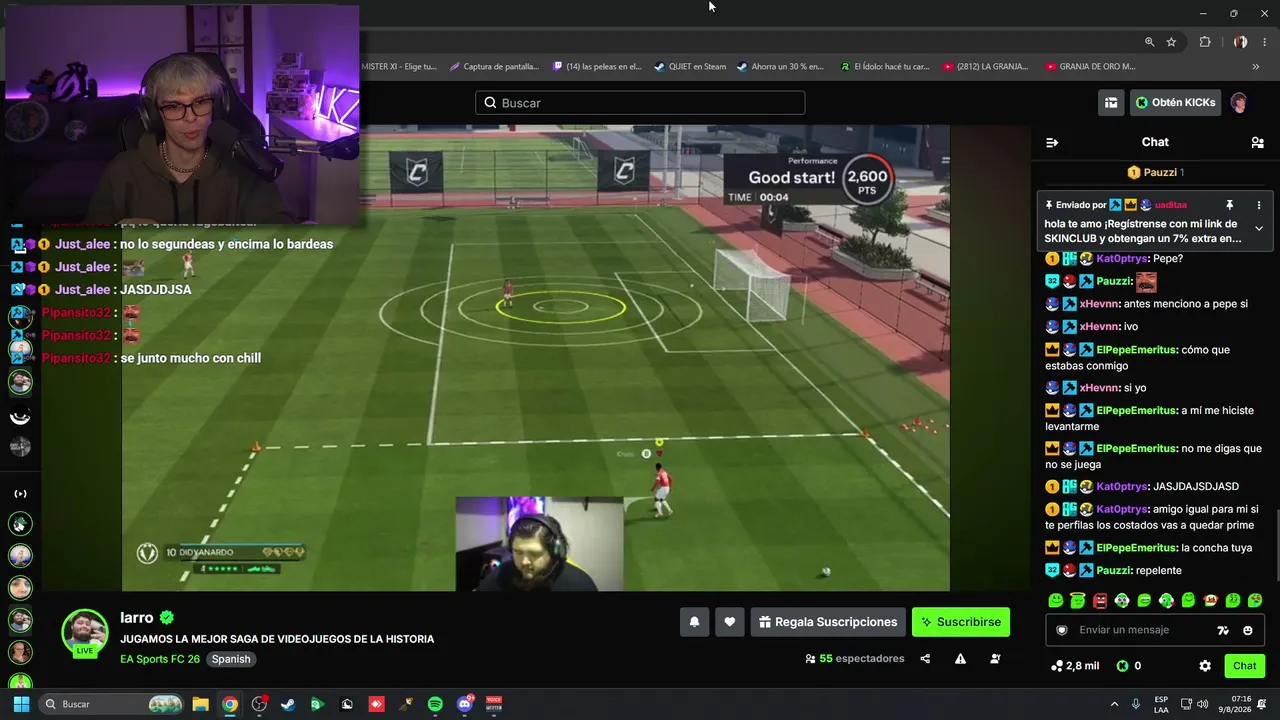Open the 'GRANJA DE ORO M...' bookmark
Image resolution: width=1280 pixels, height=720 pixels.
[1090, 67]
